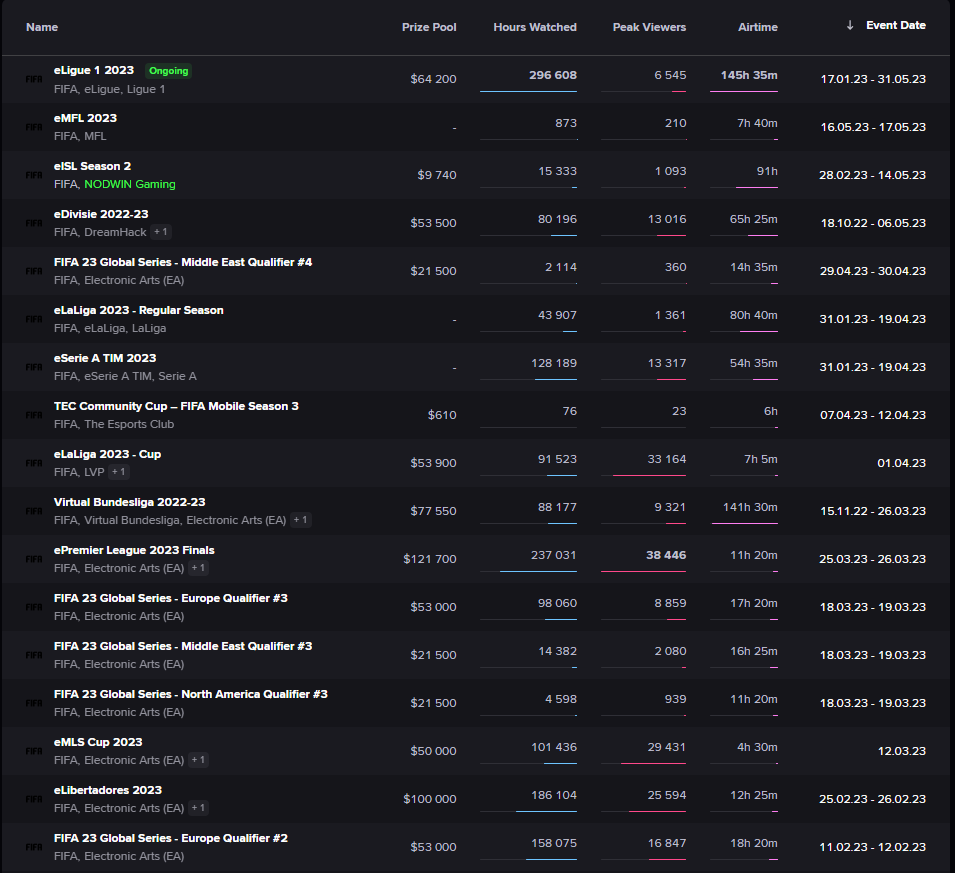
Task: Expand the +1 badge under eLibertadores 2023
Action: tap(198, 808)
